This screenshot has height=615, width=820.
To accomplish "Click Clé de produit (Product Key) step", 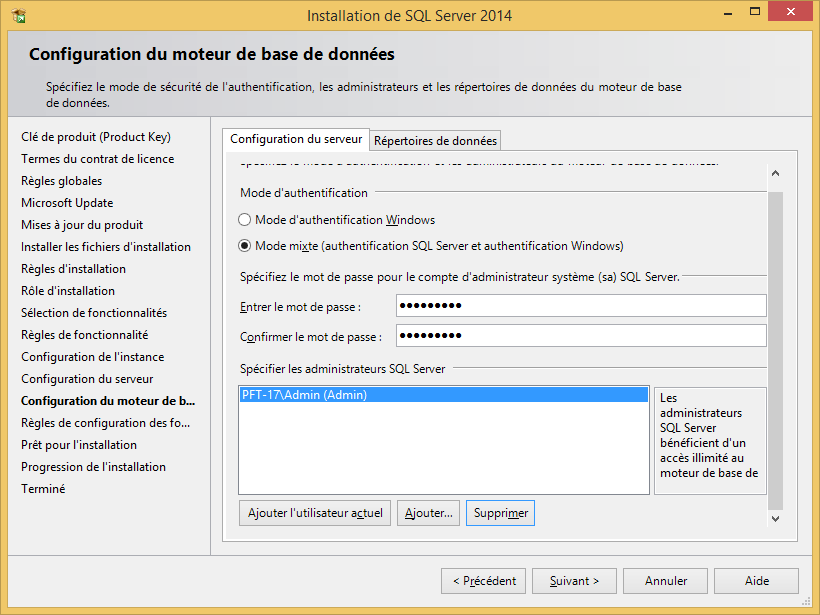I will tap(96, 137).
